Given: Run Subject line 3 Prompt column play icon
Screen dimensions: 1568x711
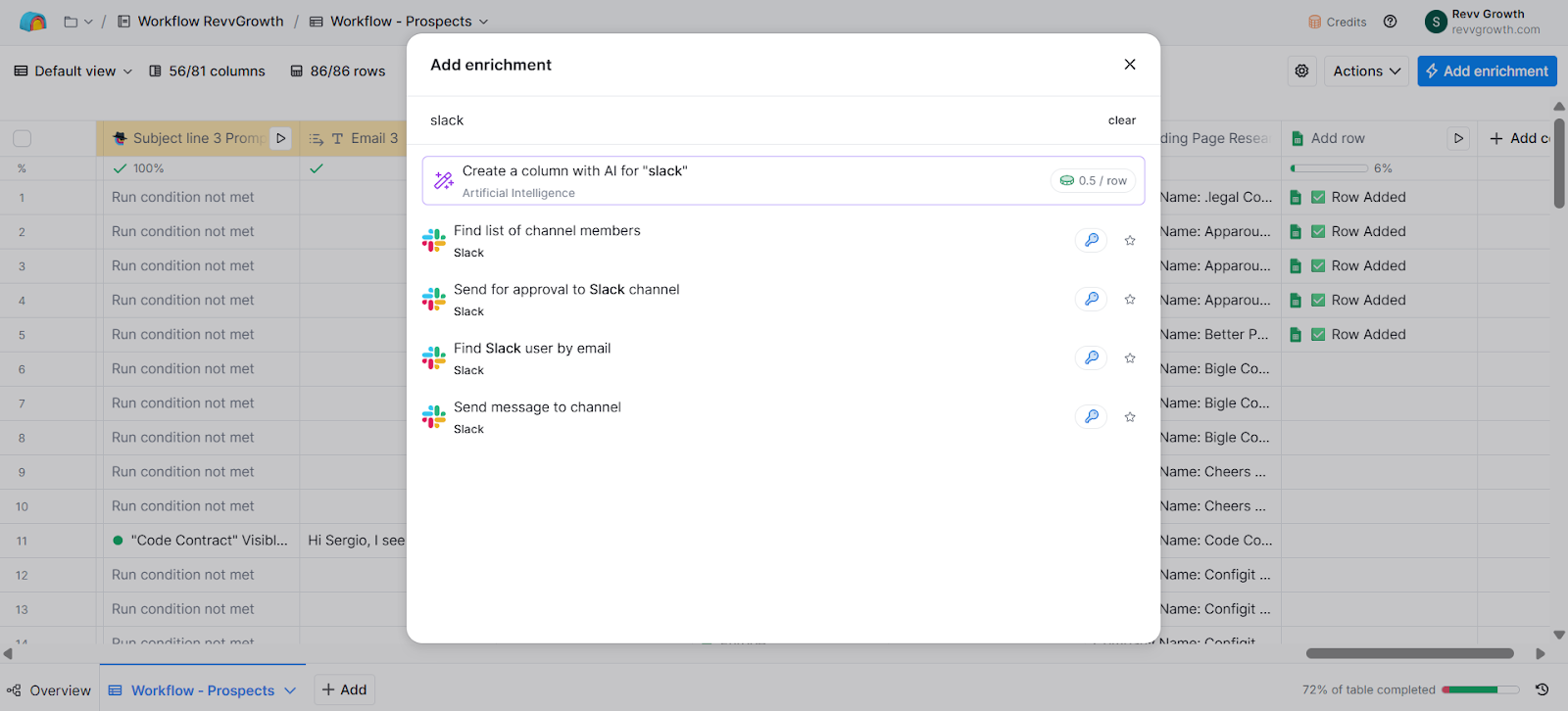Looking at the screenshot, I should pos(281,138).
